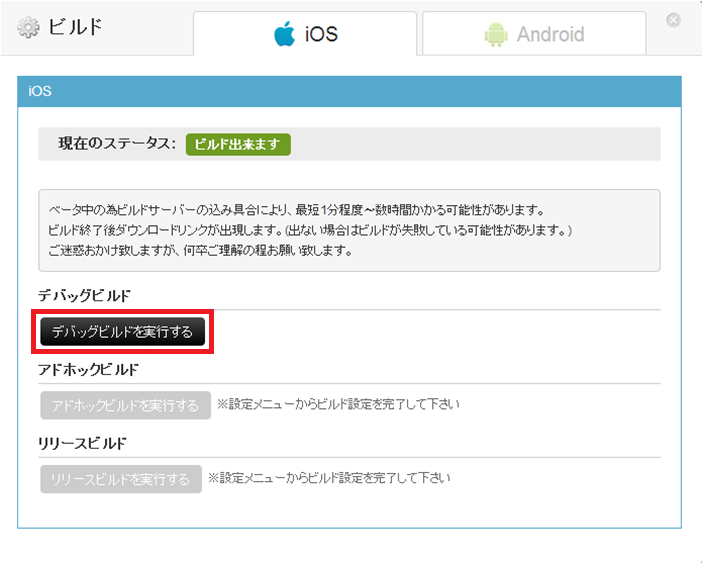Click disabled アドホックビルドを実行する button
703x564 pixels.
(126, 405)
